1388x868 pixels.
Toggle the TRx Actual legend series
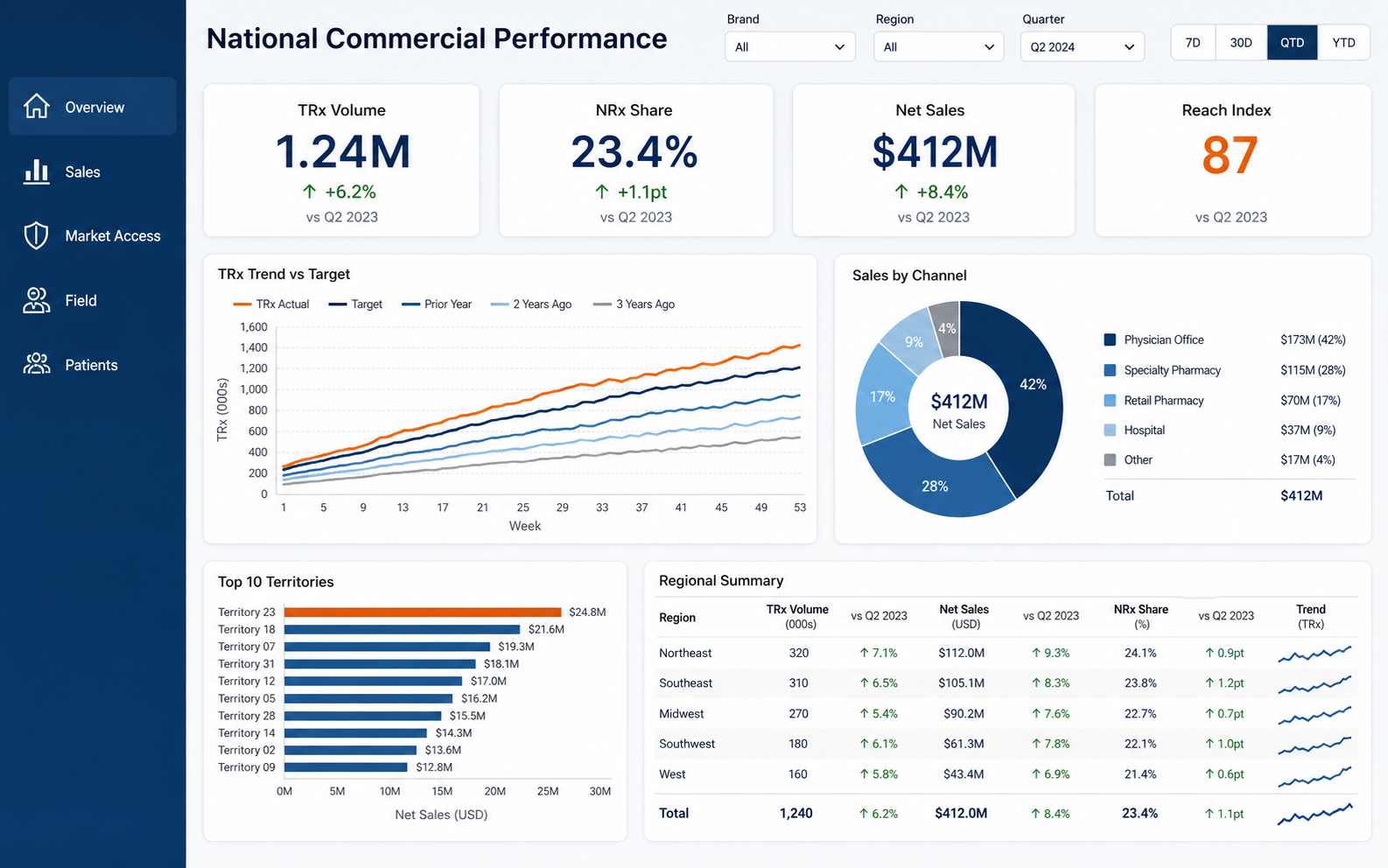tap(271, 304)
